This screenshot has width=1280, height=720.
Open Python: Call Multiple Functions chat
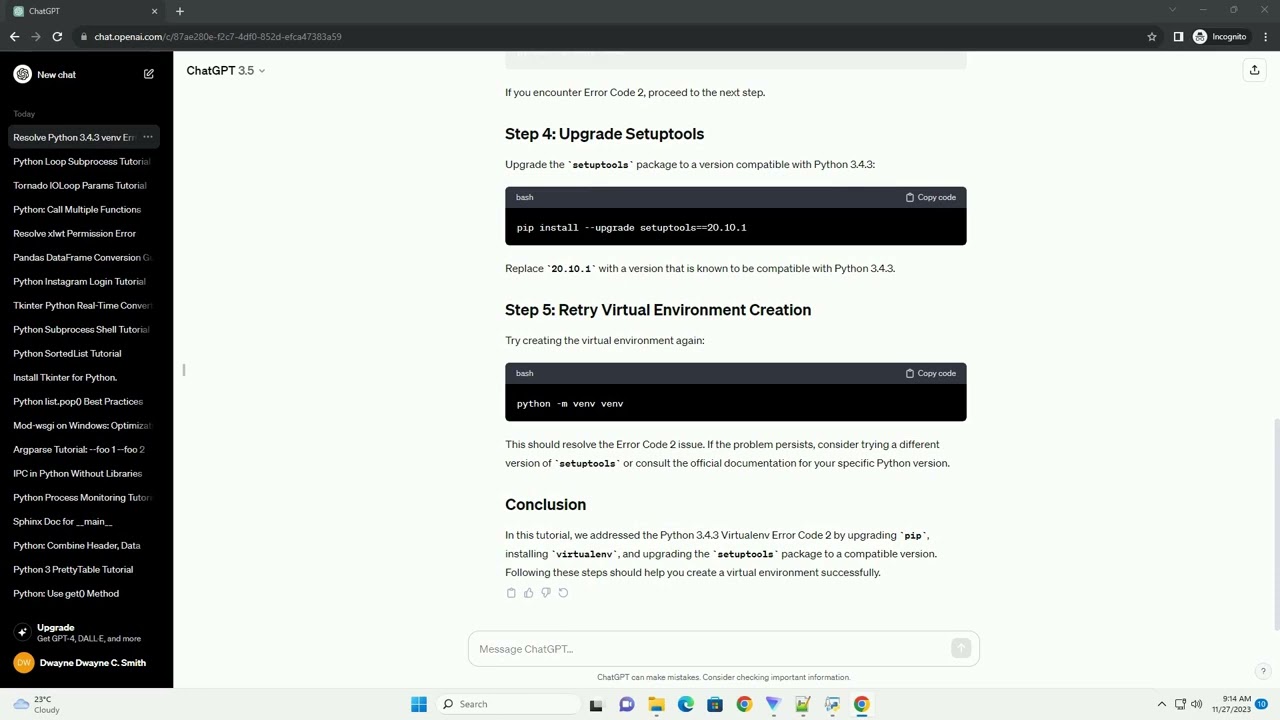(x=83, y=209)
